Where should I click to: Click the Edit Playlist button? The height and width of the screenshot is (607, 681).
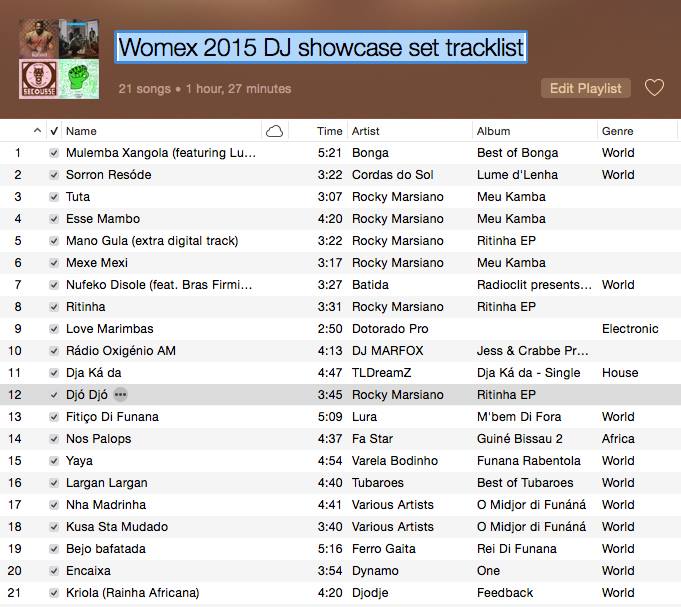coord(585,88)
